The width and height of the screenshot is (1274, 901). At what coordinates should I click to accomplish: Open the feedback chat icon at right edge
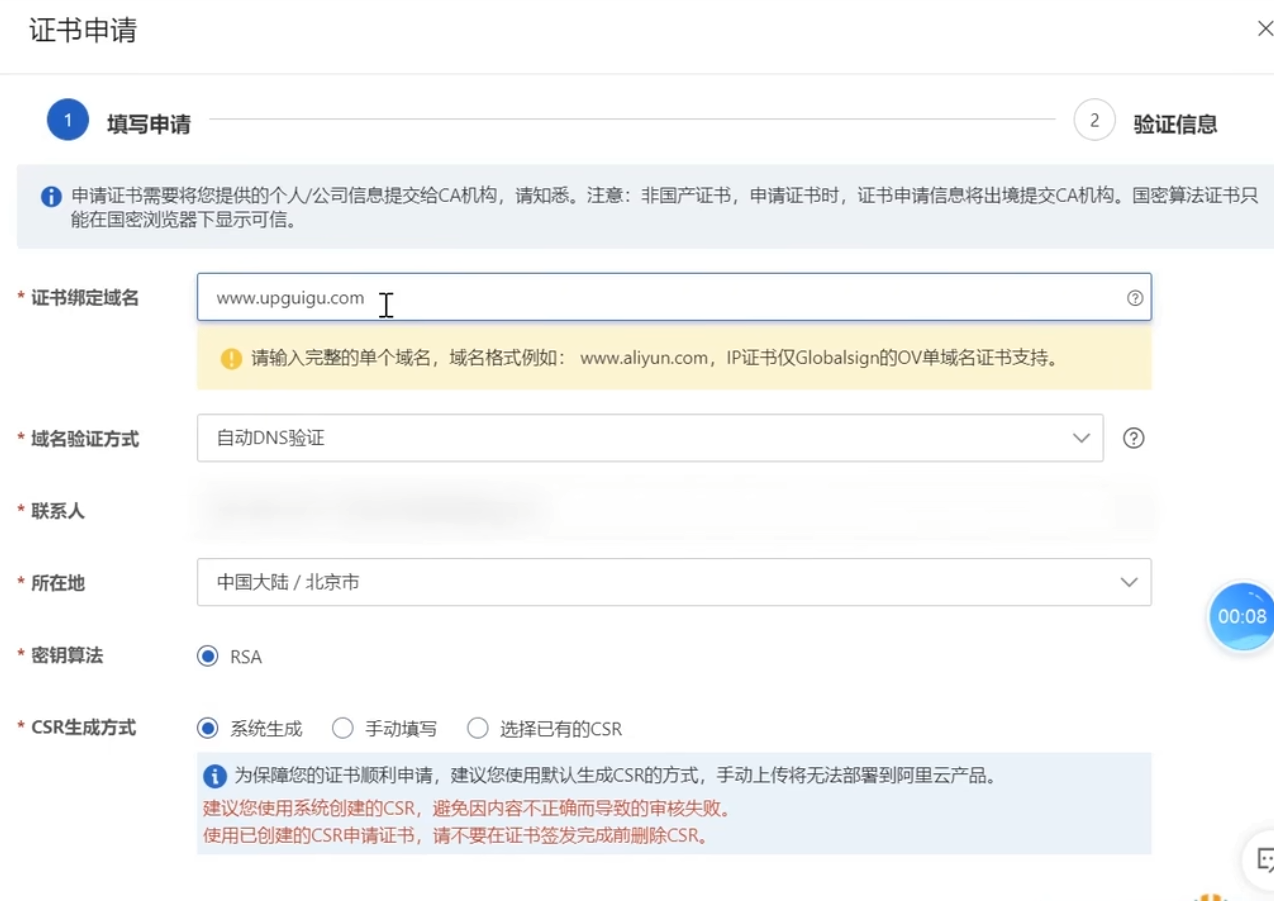point(1263,858)
